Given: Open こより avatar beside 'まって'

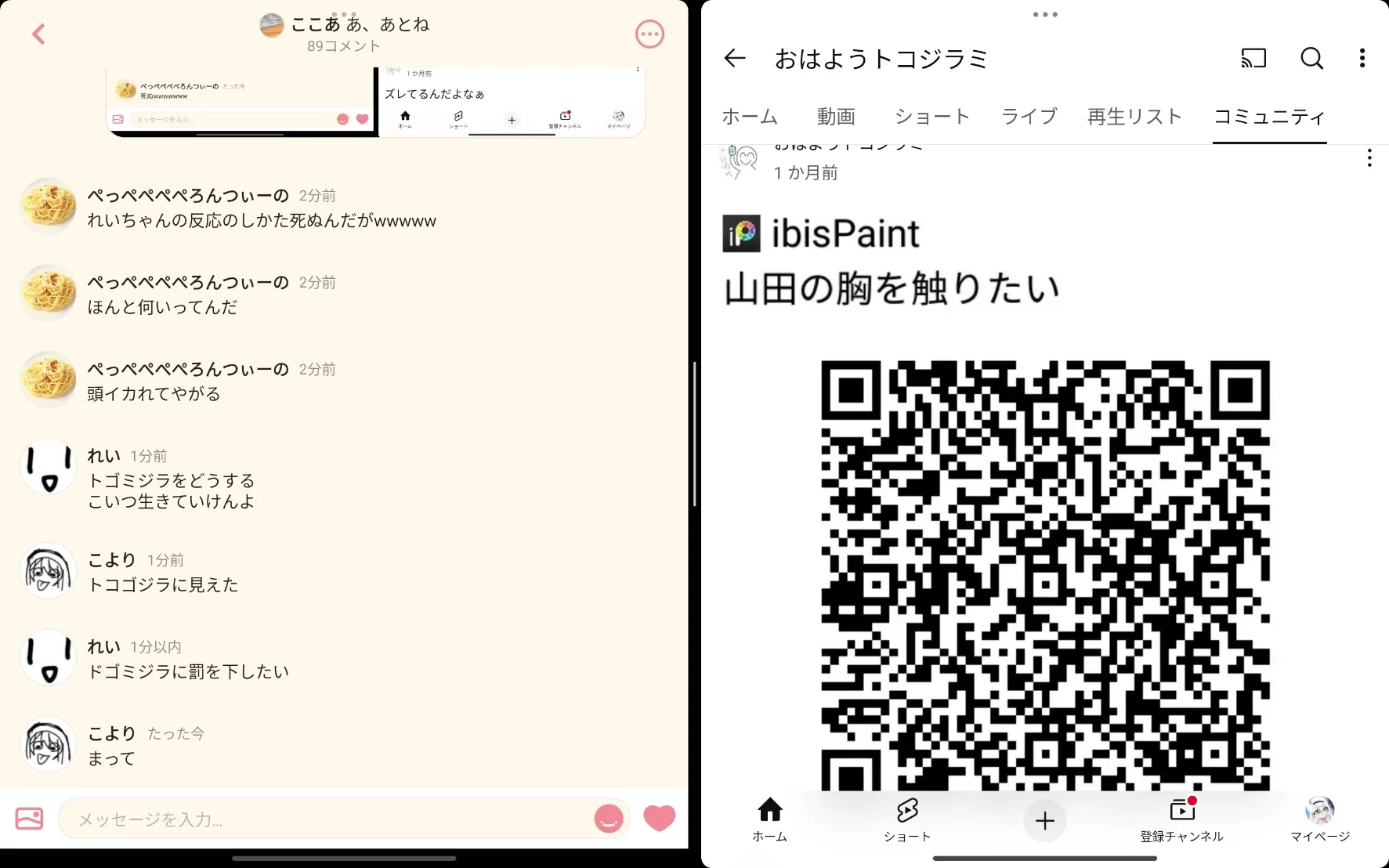Looking at the screenshot, I should [48, 745].
